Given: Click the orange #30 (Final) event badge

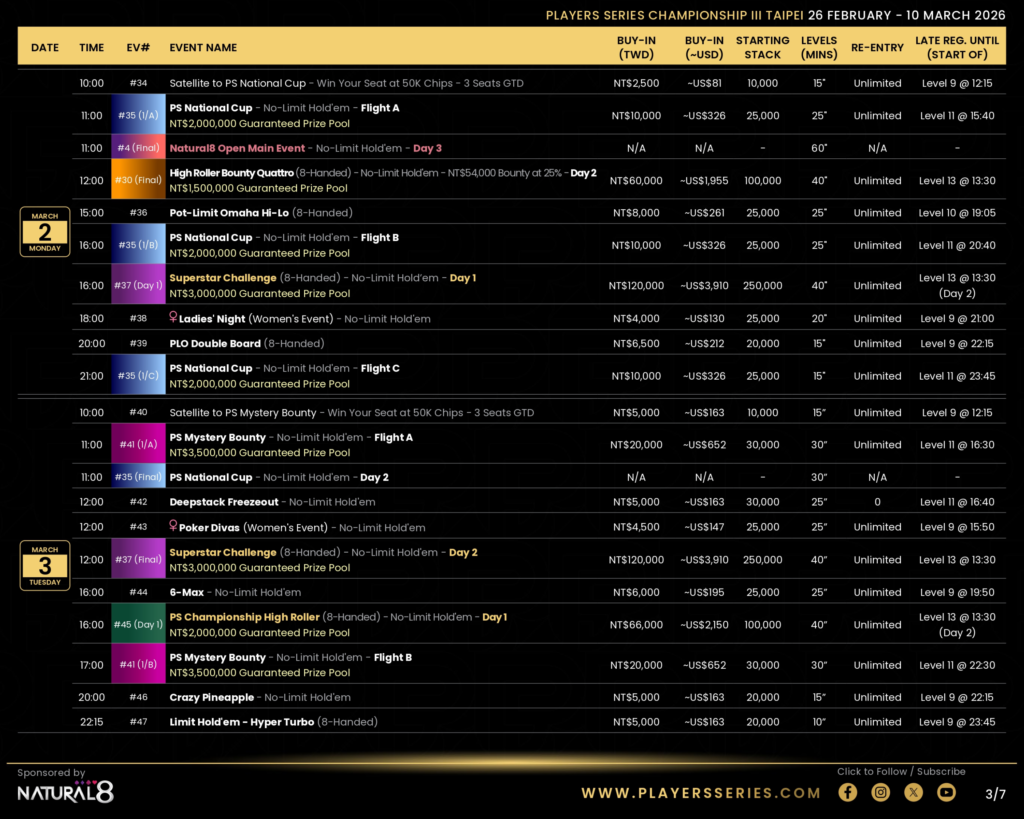Looking at the screenshot, I should 138,180.
